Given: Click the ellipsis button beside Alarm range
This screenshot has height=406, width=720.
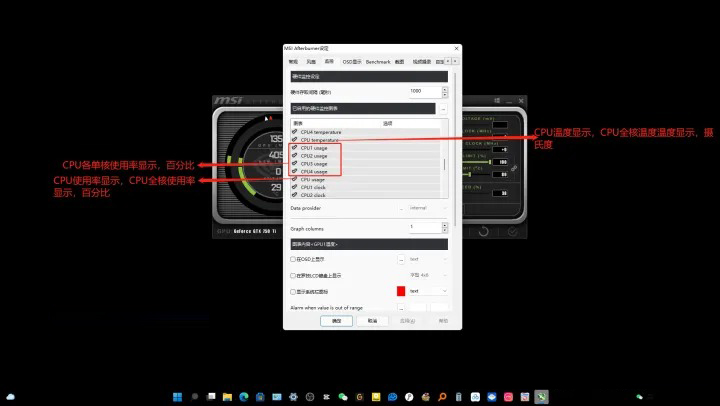Looking at the screenshot, I should point(401,308).
